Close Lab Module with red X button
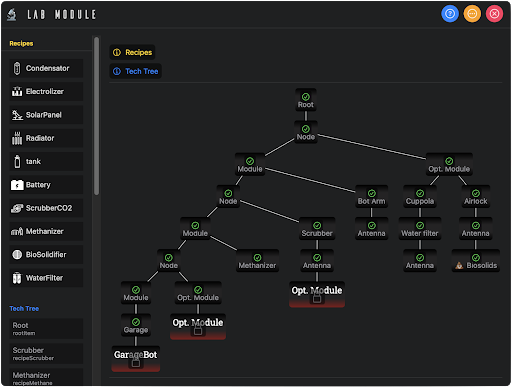The height and width of the screenshot is (388, 512). pyautogui.click(x=494, y=14)
